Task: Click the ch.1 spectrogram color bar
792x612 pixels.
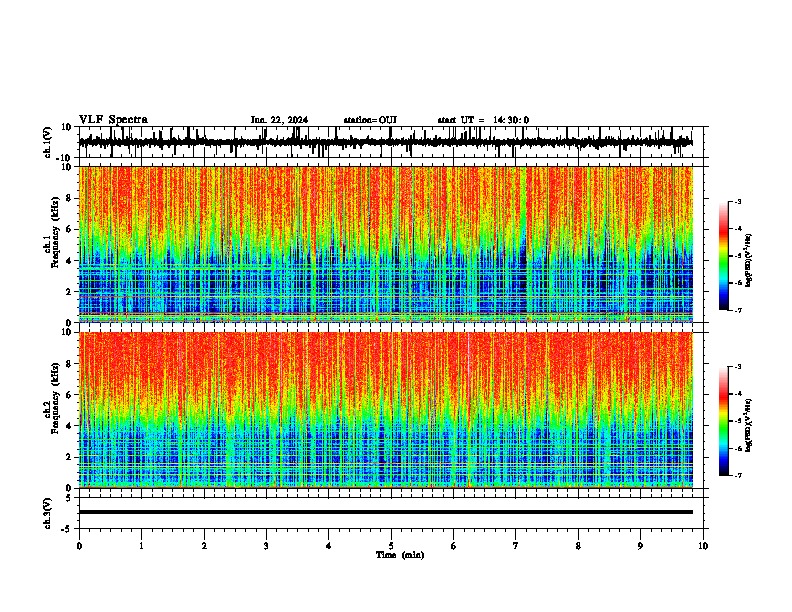Action: [724, 256]
